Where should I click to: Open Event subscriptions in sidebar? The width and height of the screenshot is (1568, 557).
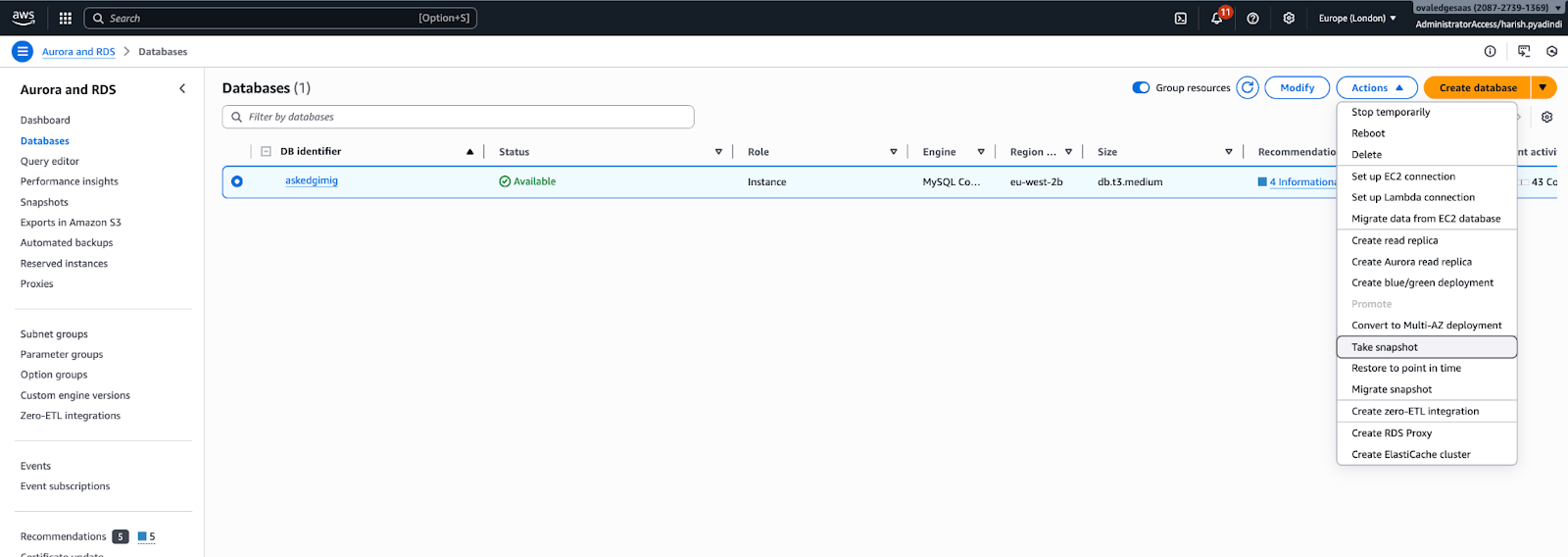[x=65, y=486]
